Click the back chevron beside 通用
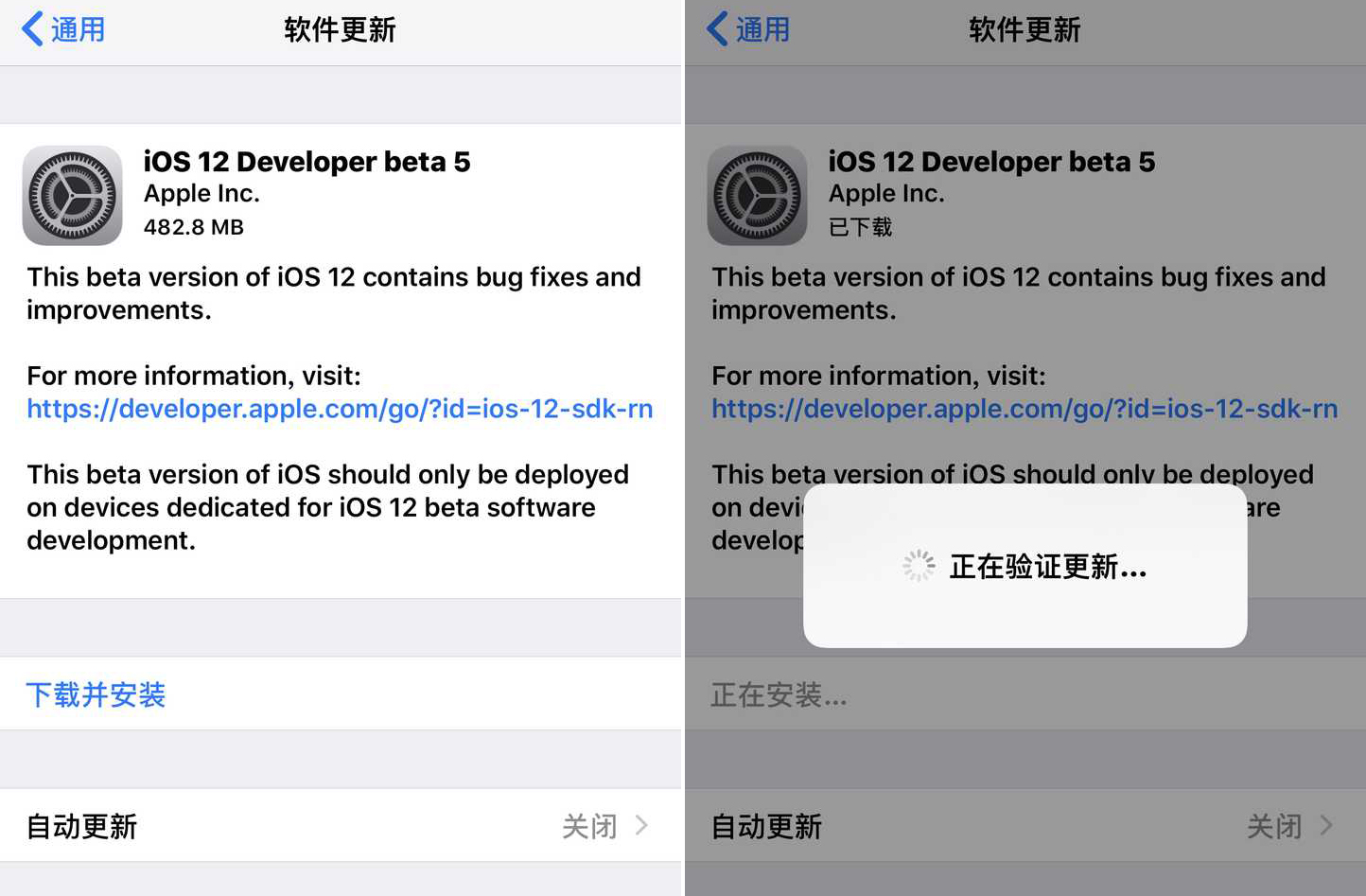 (31, 29)
